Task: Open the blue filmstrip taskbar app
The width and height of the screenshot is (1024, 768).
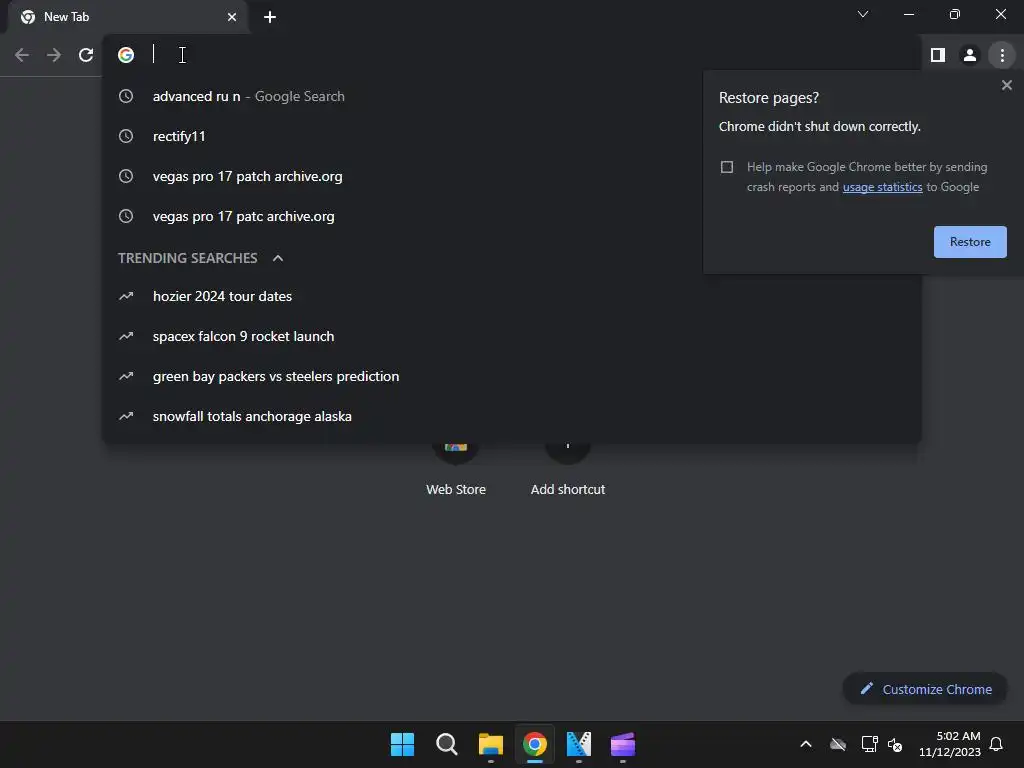Action: coord(579,744)
